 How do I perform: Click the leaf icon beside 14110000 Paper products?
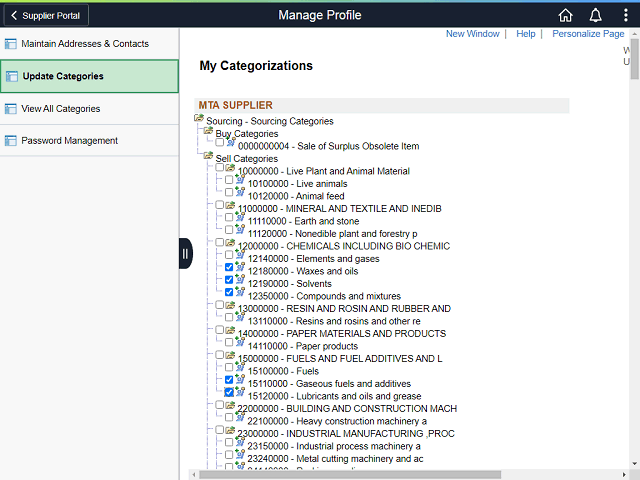click(240, 342)
